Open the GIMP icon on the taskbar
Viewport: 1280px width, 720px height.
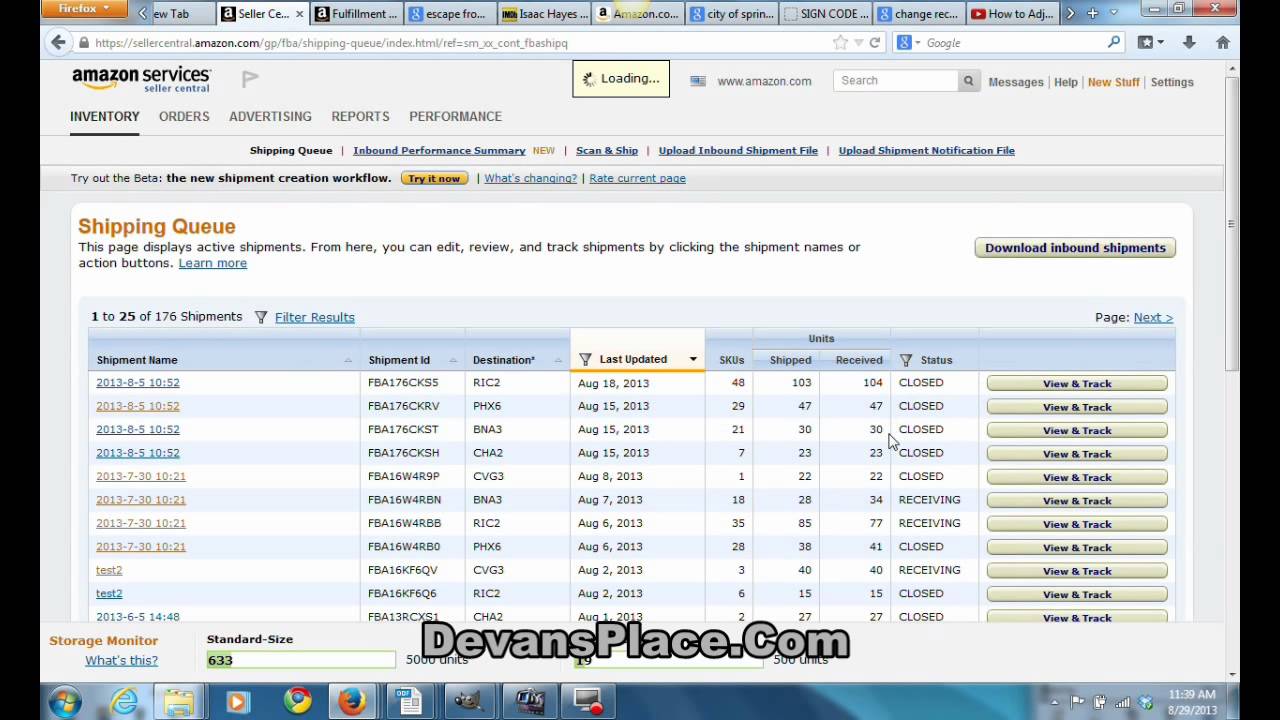point(469,702)
